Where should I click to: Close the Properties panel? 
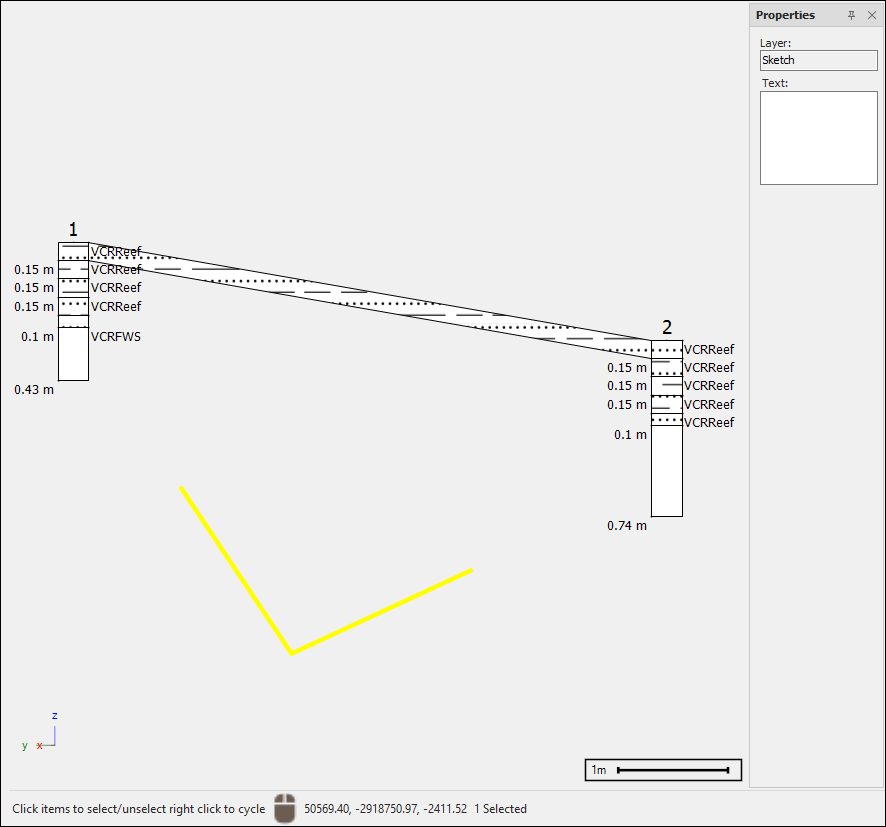[x=871, y=15]
